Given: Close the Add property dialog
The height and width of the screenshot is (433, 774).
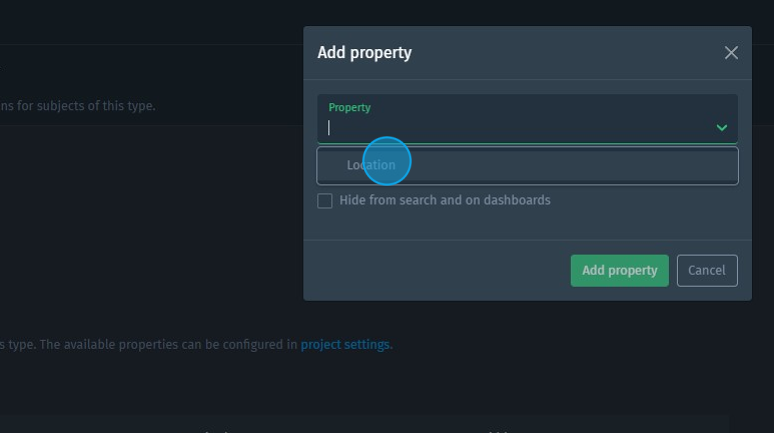Looking at the screenshot, I should [x=731, y=53].
